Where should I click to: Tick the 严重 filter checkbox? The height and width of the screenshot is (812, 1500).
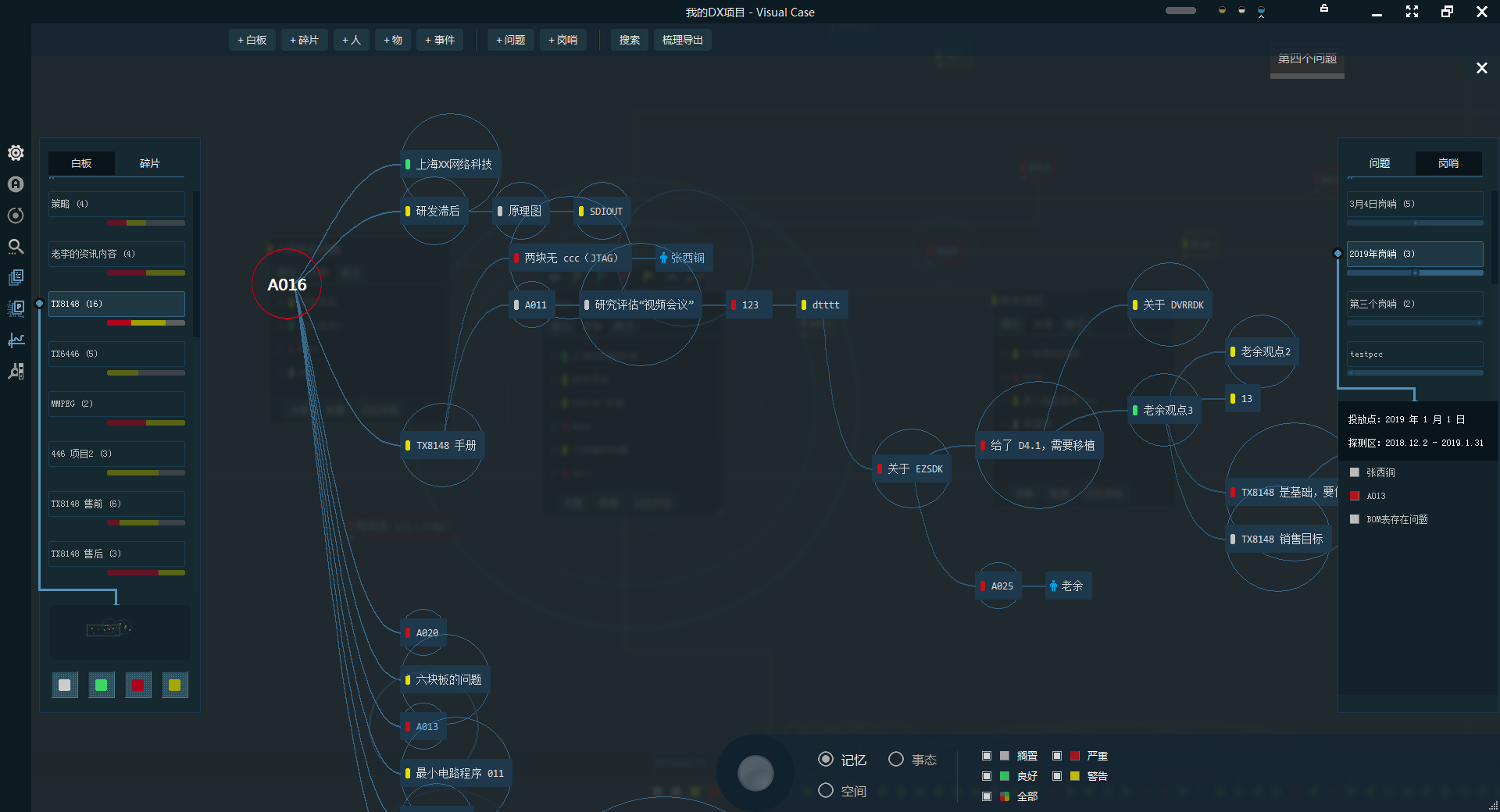(x=1057, y=756)
